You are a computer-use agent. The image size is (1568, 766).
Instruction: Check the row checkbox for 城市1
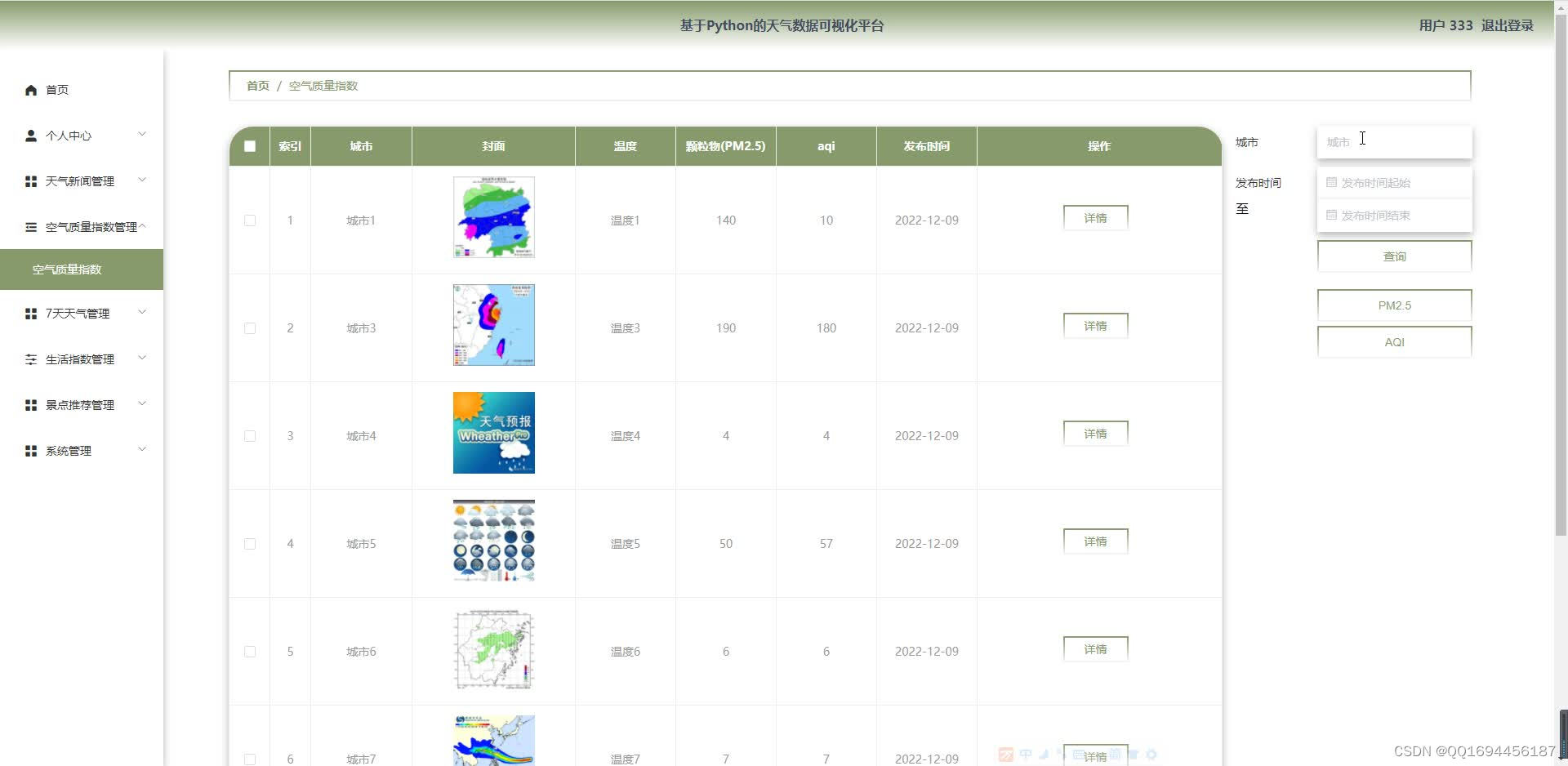pos(250,220)
